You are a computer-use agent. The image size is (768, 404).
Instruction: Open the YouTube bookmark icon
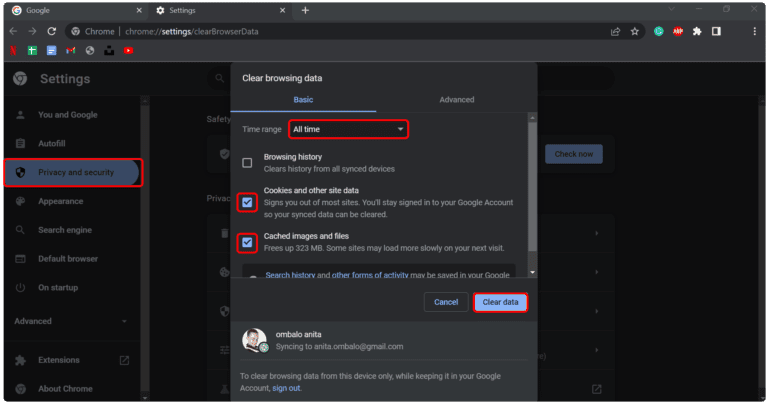point(128,50)
